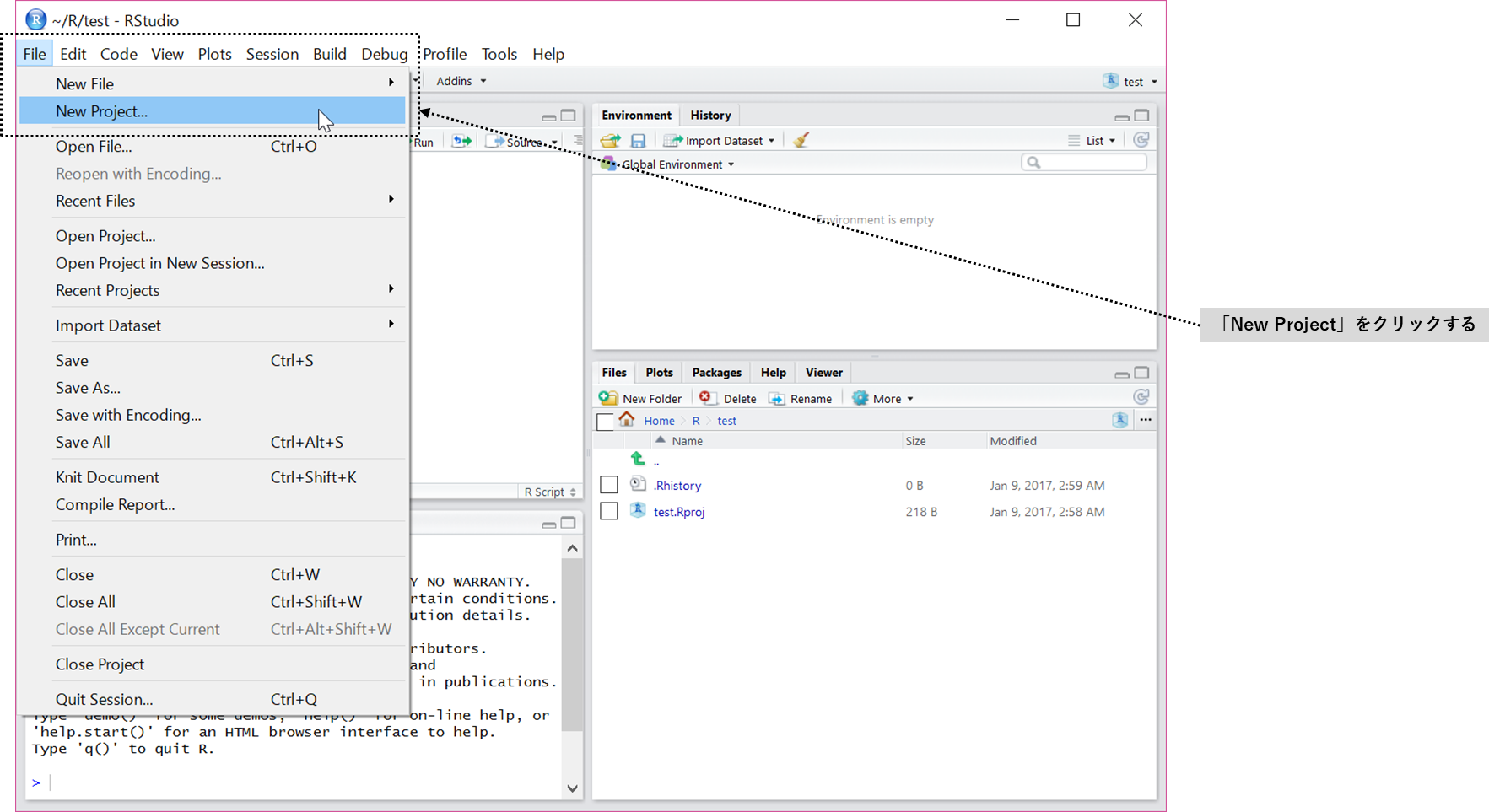Click the New Folder icon in Files pane
This screenshot has width=1489, height=812.
(x=608, y=398)
